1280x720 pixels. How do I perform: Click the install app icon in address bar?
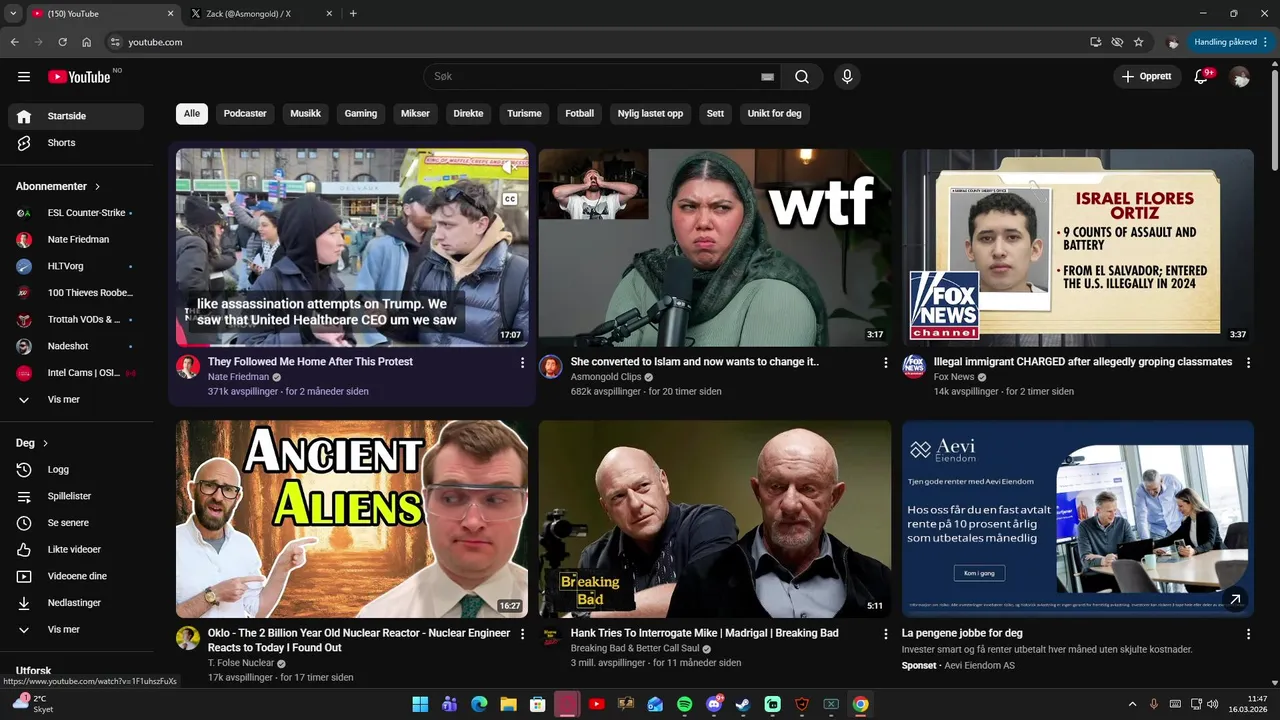point(1096,42)
